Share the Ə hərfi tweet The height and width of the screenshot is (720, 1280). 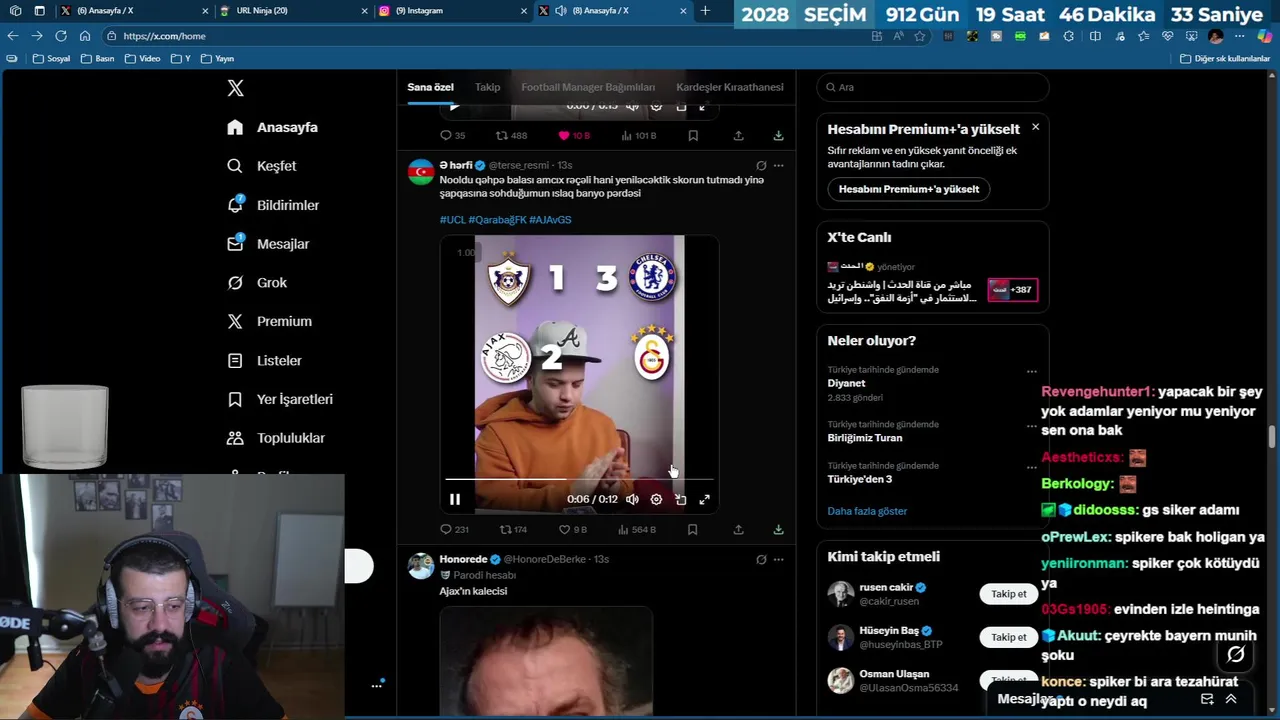pyautogui.click(x=738, y=529)
